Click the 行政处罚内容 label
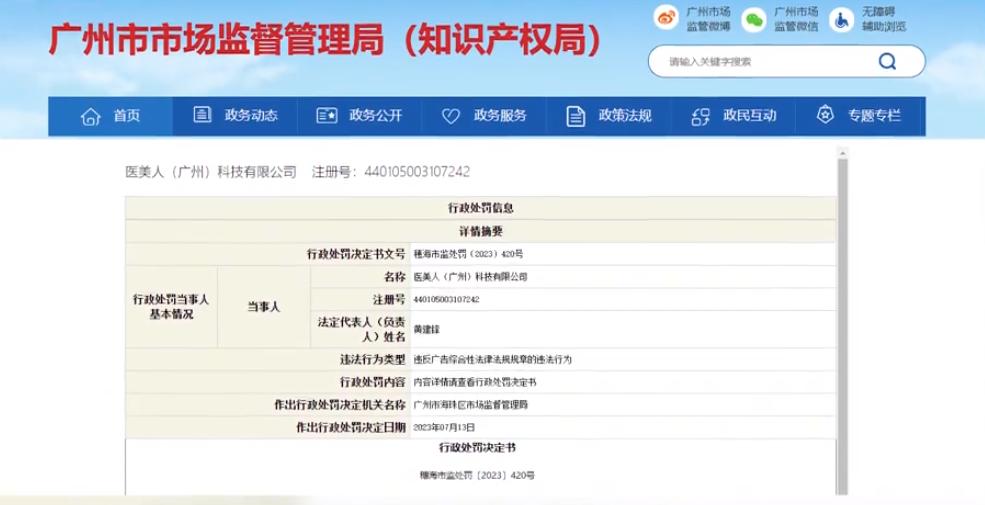 click(373, 383)
